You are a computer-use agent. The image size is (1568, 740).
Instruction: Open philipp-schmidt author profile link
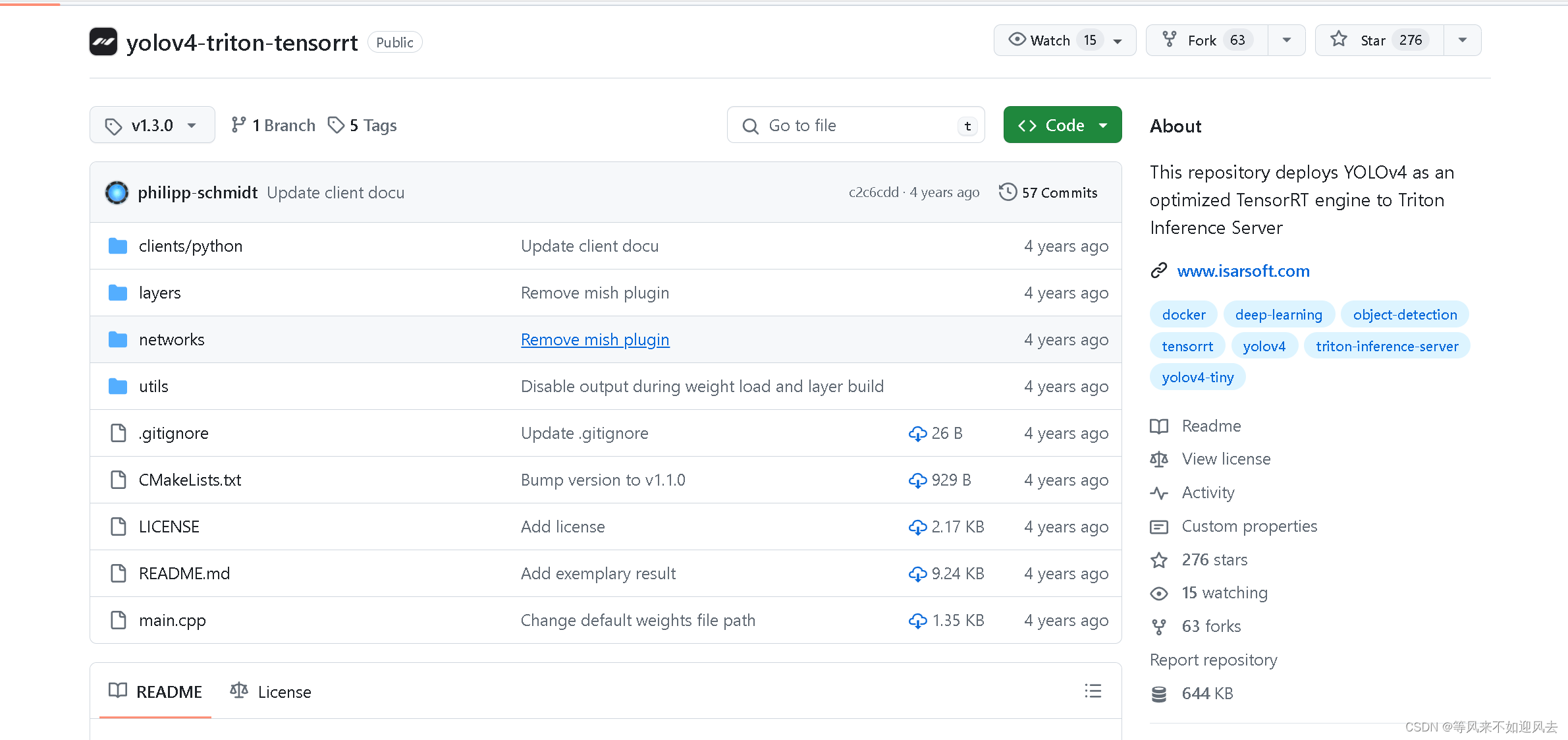[x=198, y=192]
